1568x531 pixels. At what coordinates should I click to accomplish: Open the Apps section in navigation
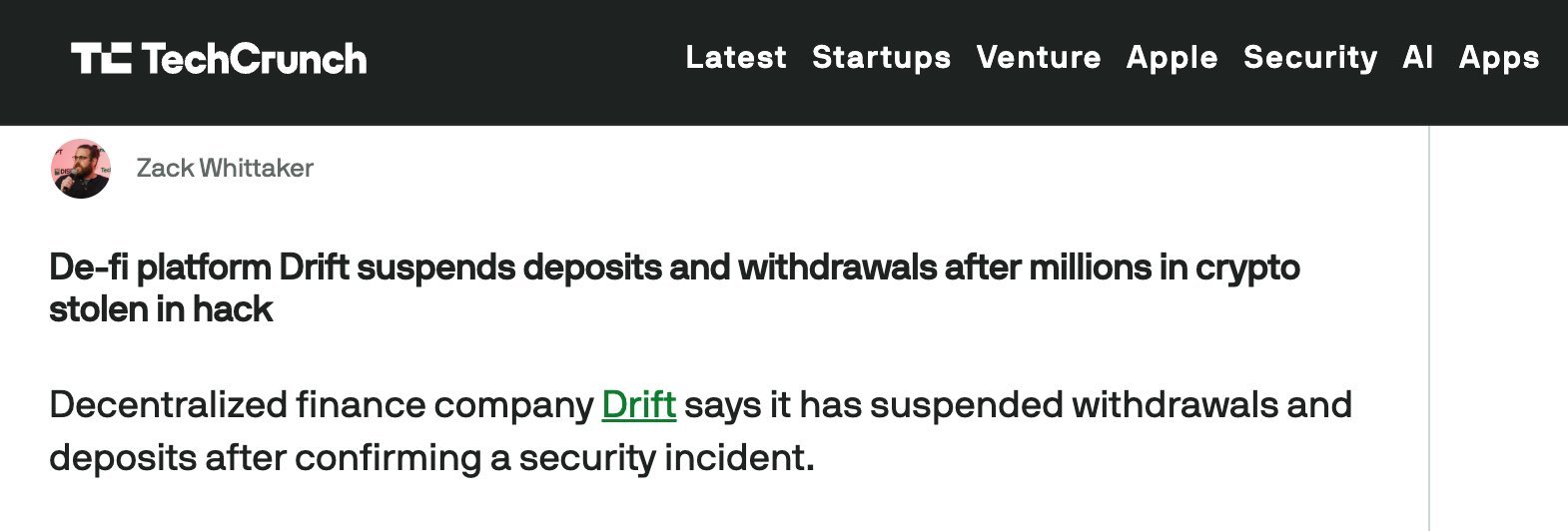tap(1498, 58)
